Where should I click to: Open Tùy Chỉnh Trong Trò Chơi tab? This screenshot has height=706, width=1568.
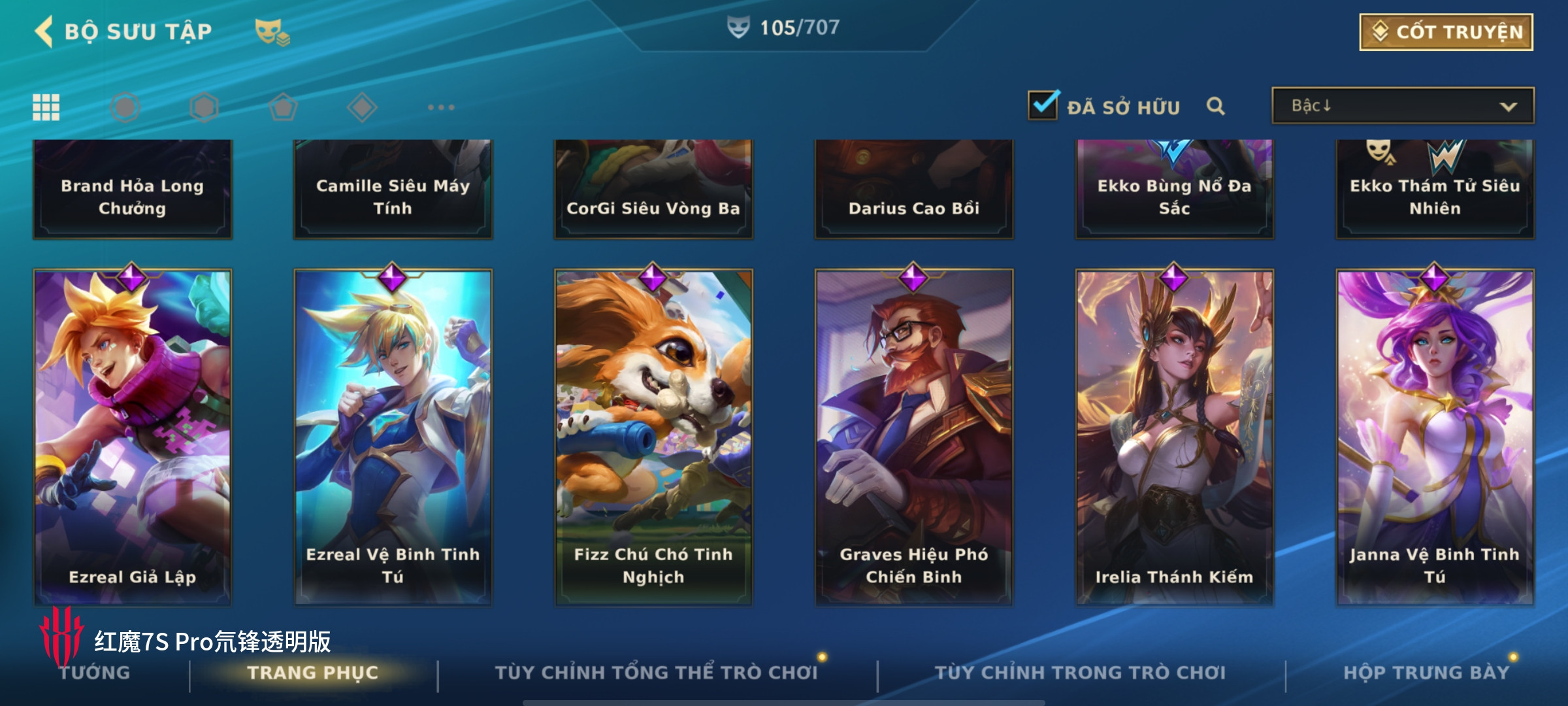click(x=1080, y=673)
